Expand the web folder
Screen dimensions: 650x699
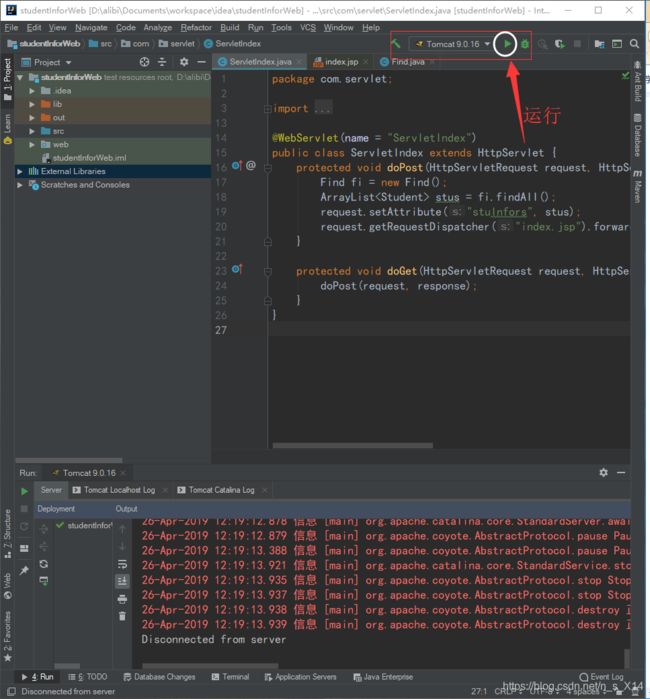tap(32, 144)
